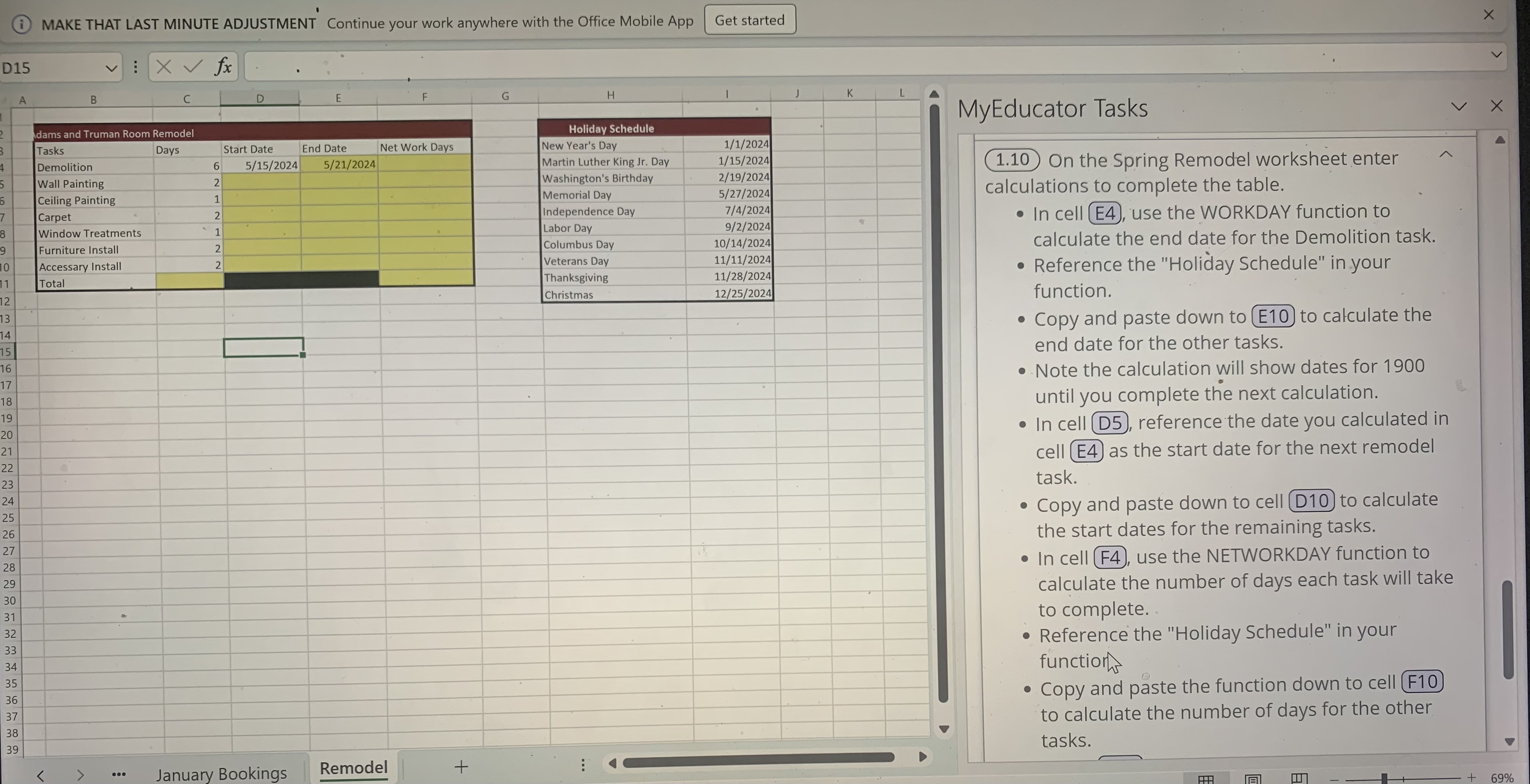This screenshot has width=1530, height=784.
Task: Select the Remodel sheet tab
Action: pos(353,768)
